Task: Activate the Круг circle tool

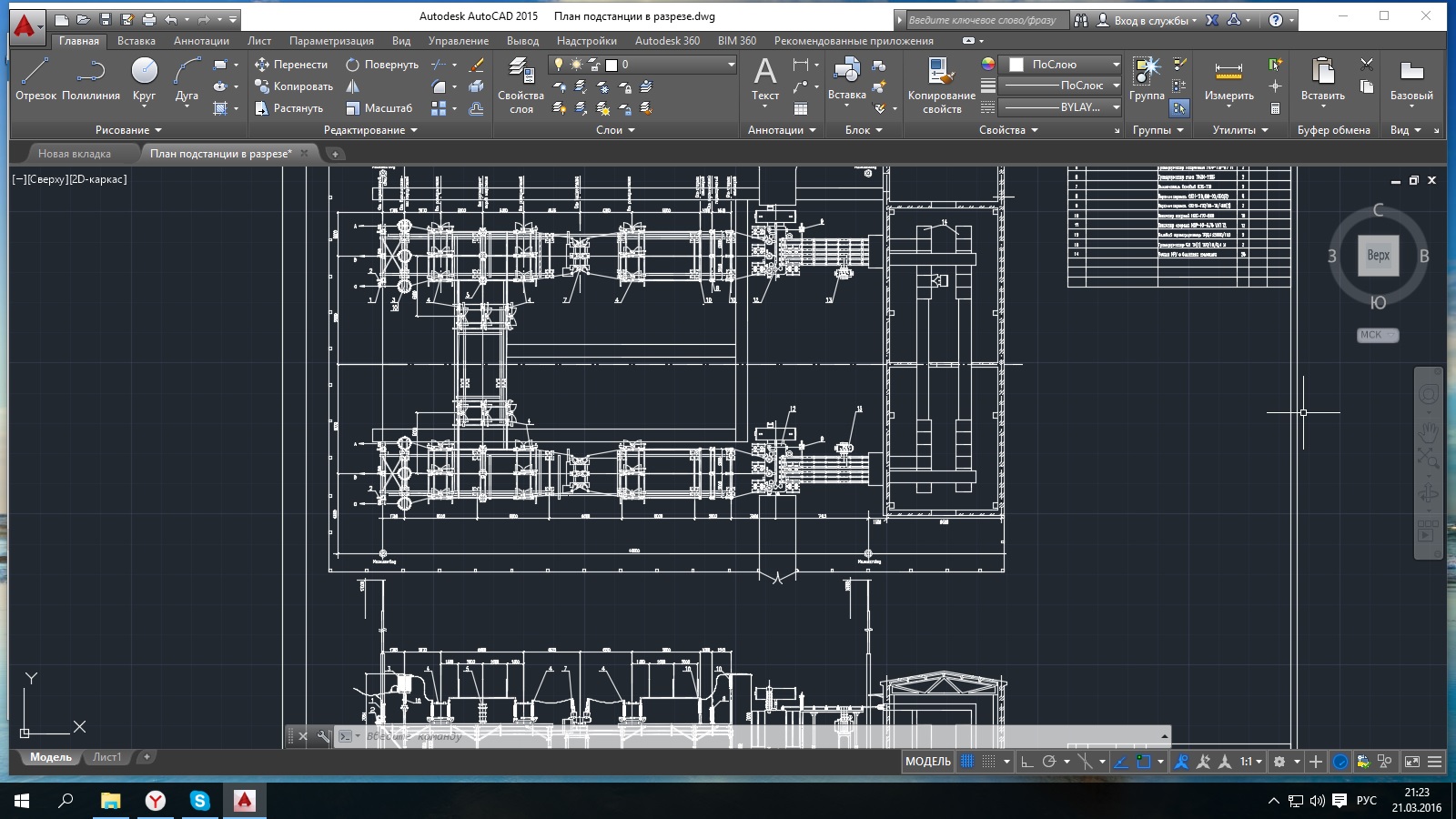Action: coord(144,79)
